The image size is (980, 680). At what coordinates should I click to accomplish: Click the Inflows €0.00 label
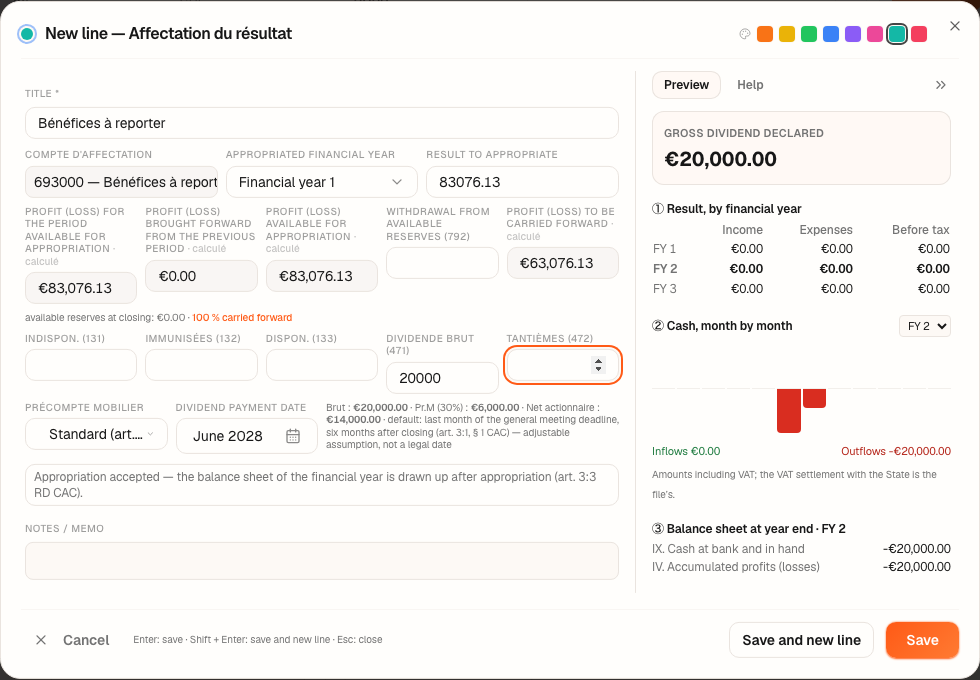click(x=686, y=451)
